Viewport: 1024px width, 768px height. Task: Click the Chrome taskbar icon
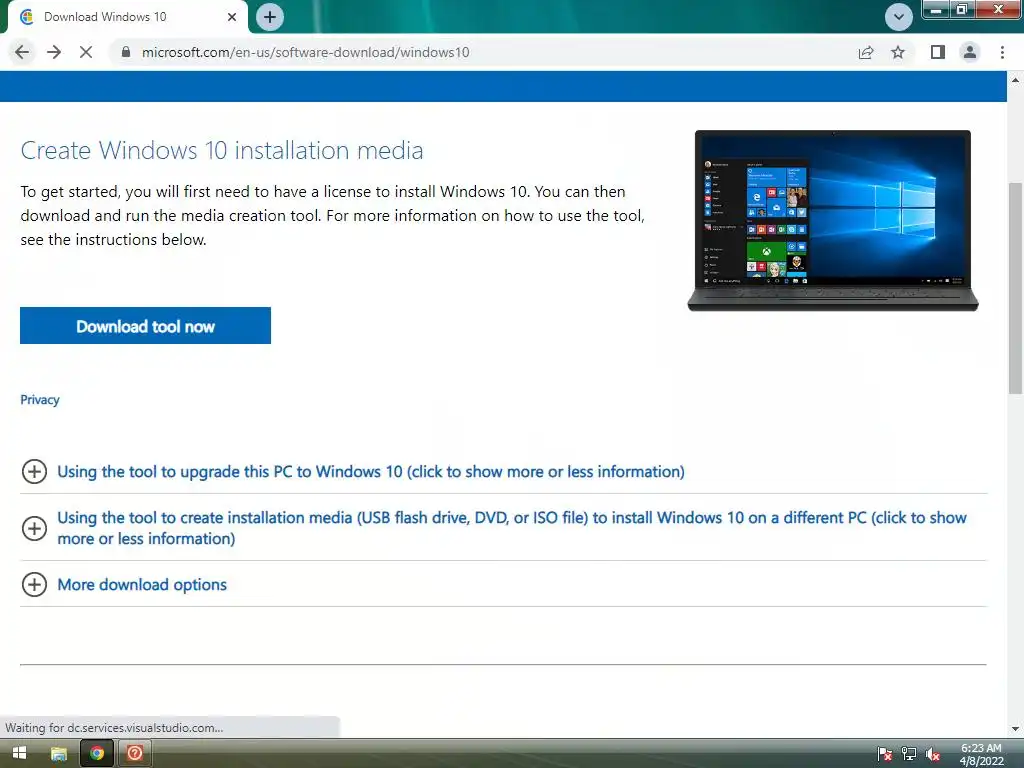[97, 754]
